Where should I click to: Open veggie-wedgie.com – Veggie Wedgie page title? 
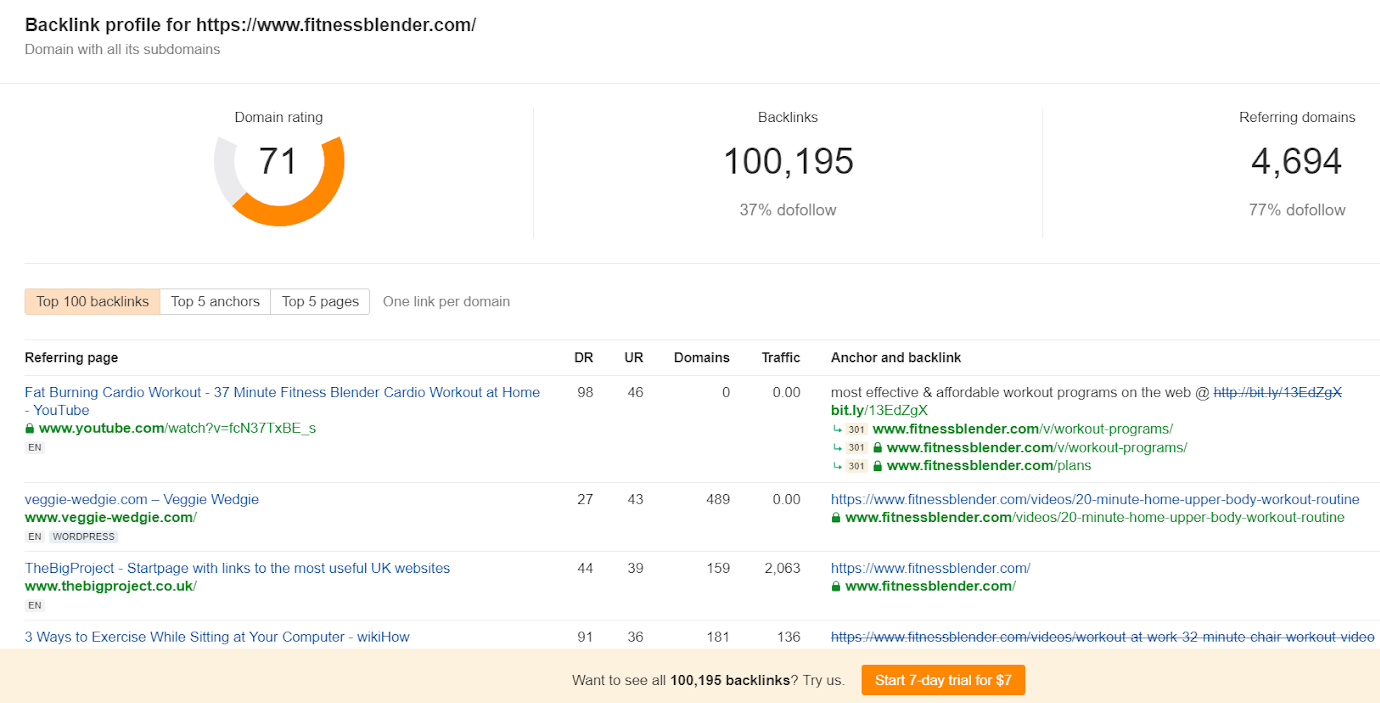(142, 499)
